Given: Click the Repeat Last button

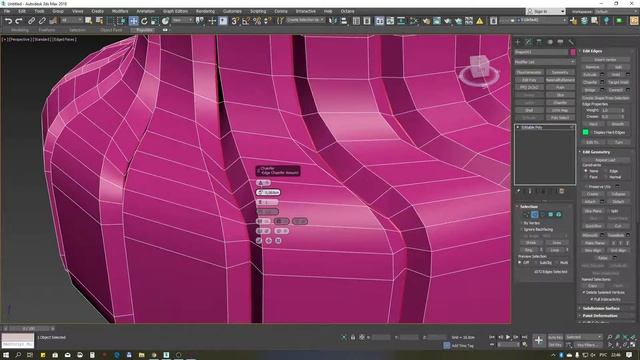Looking at the screenshot, I should [605, 160].
